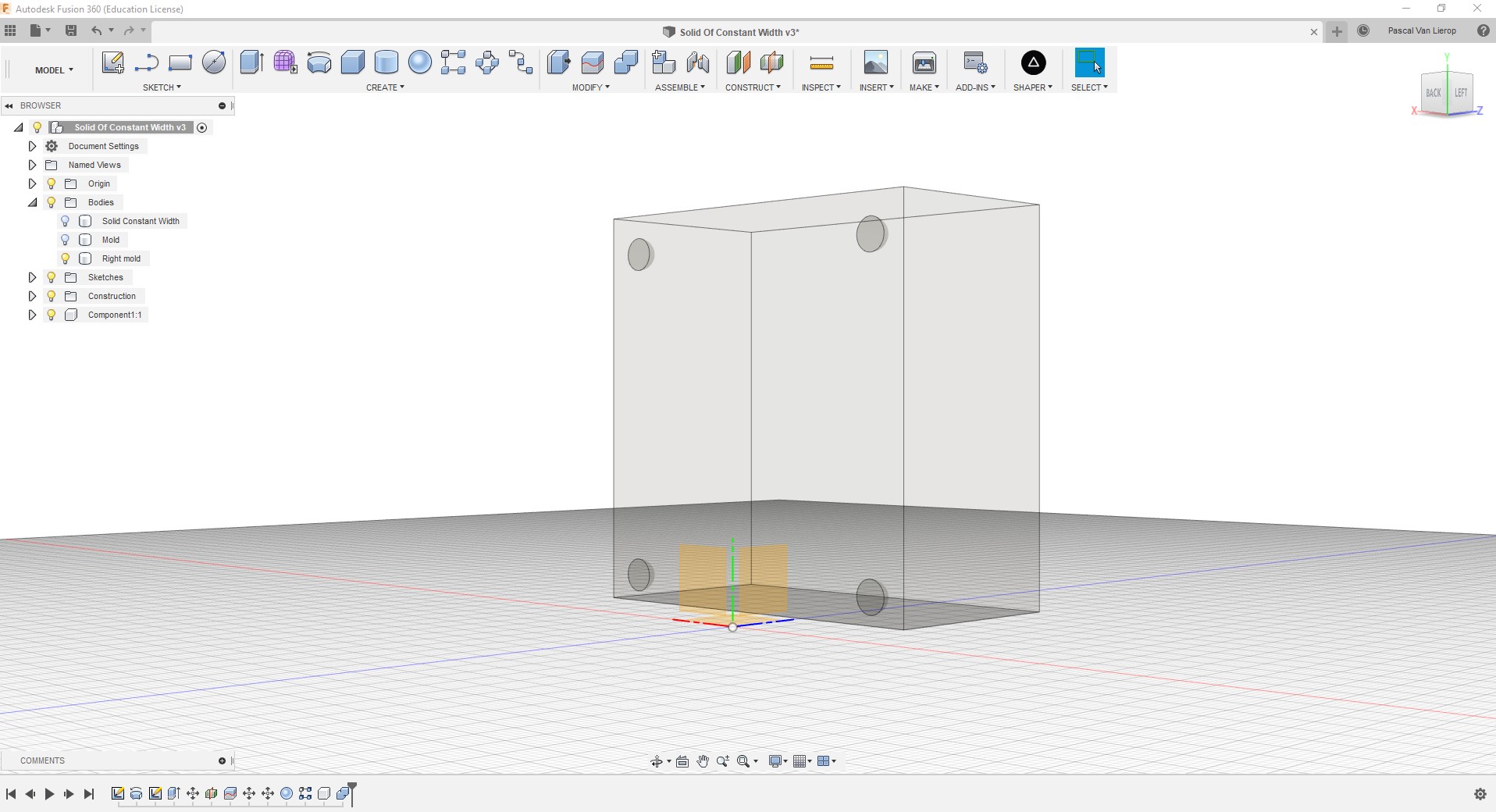Choose the Line sketch tool
Viewport: 1496px width, 812px height.
coord(146,62)
